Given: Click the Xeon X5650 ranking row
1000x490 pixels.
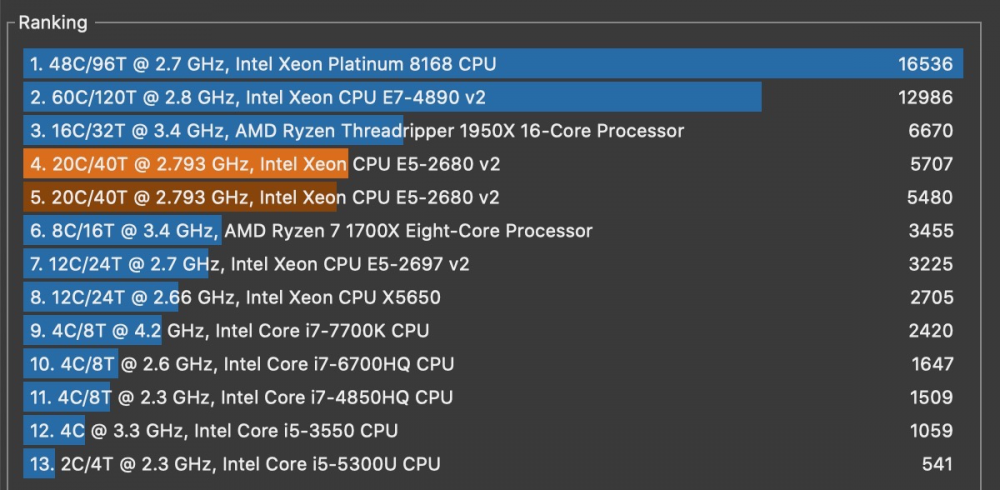Looking at the screenshot, I should click(x=493, y=297).
